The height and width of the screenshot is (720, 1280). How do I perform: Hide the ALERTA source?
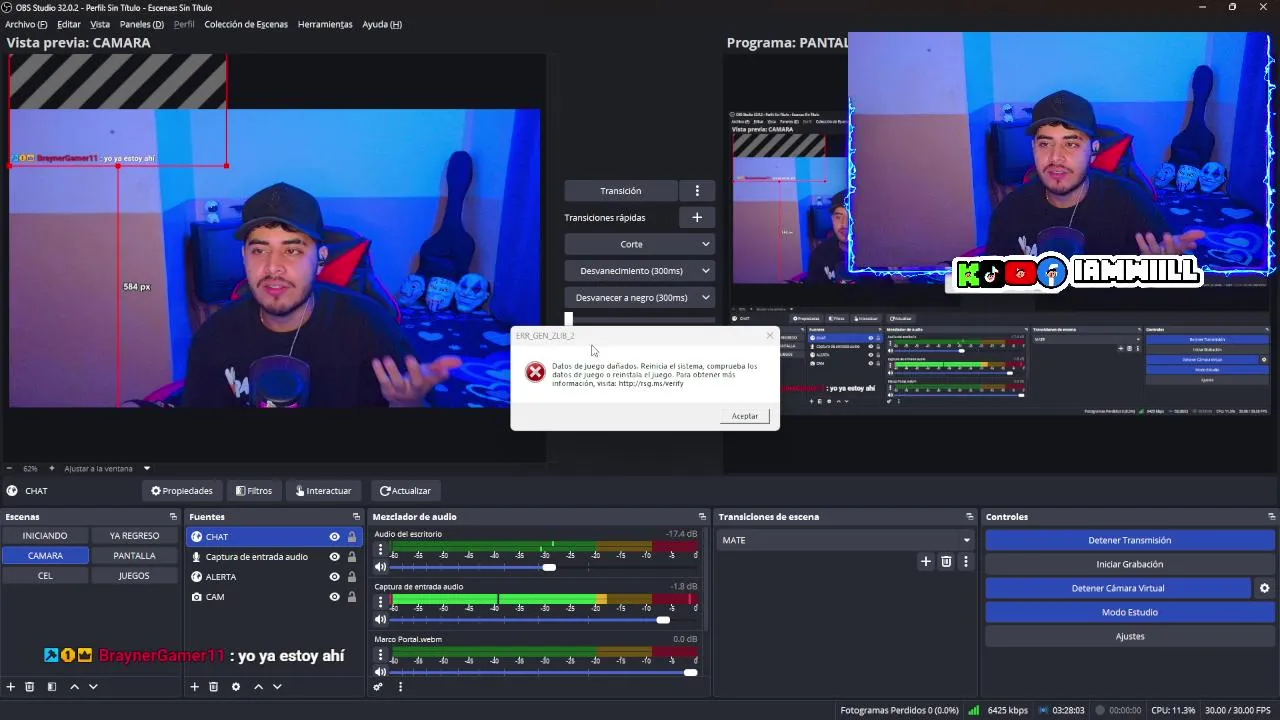(334, 577)
